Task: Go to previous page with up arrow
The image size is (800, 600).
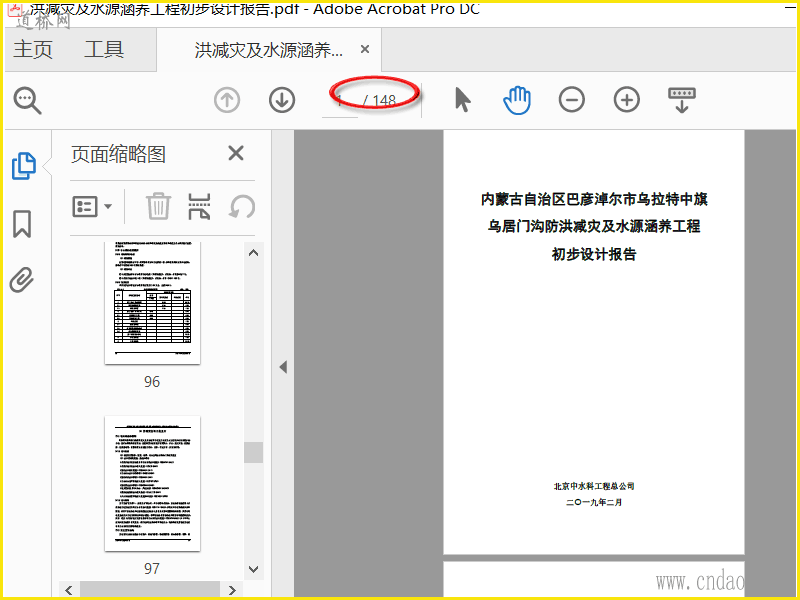Action: (227, 100)
